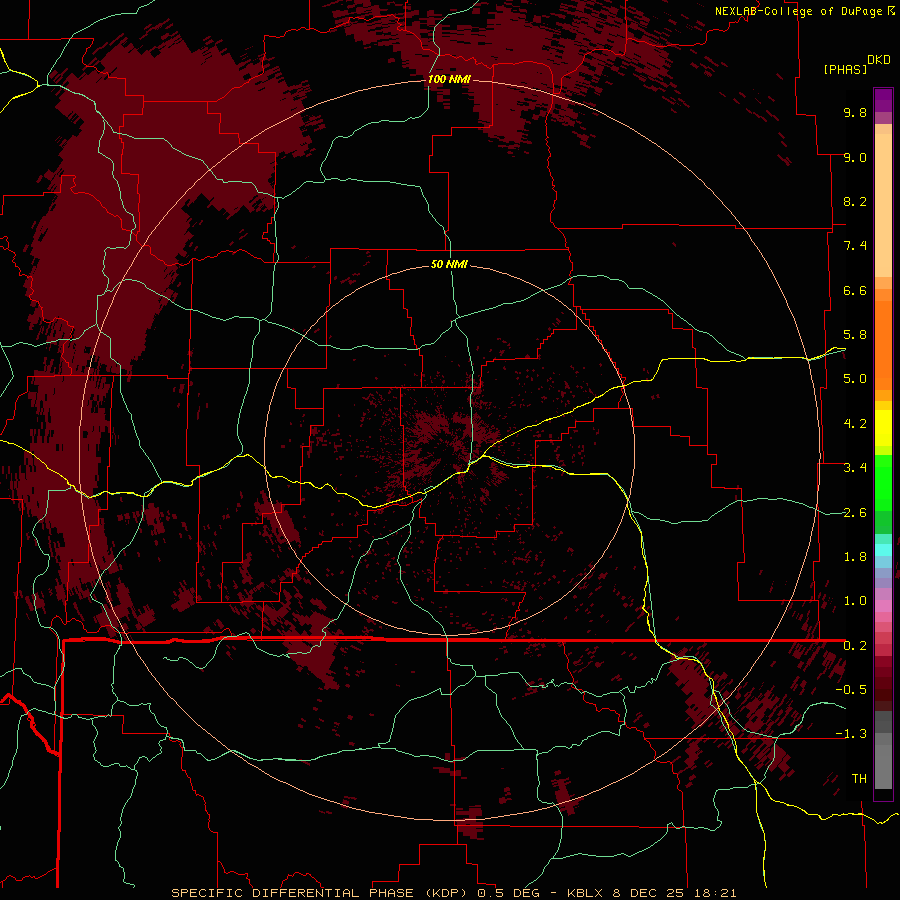Click the 5.0 scale value
This screenshot has height=900, width=900.
[x=855, y=379]
